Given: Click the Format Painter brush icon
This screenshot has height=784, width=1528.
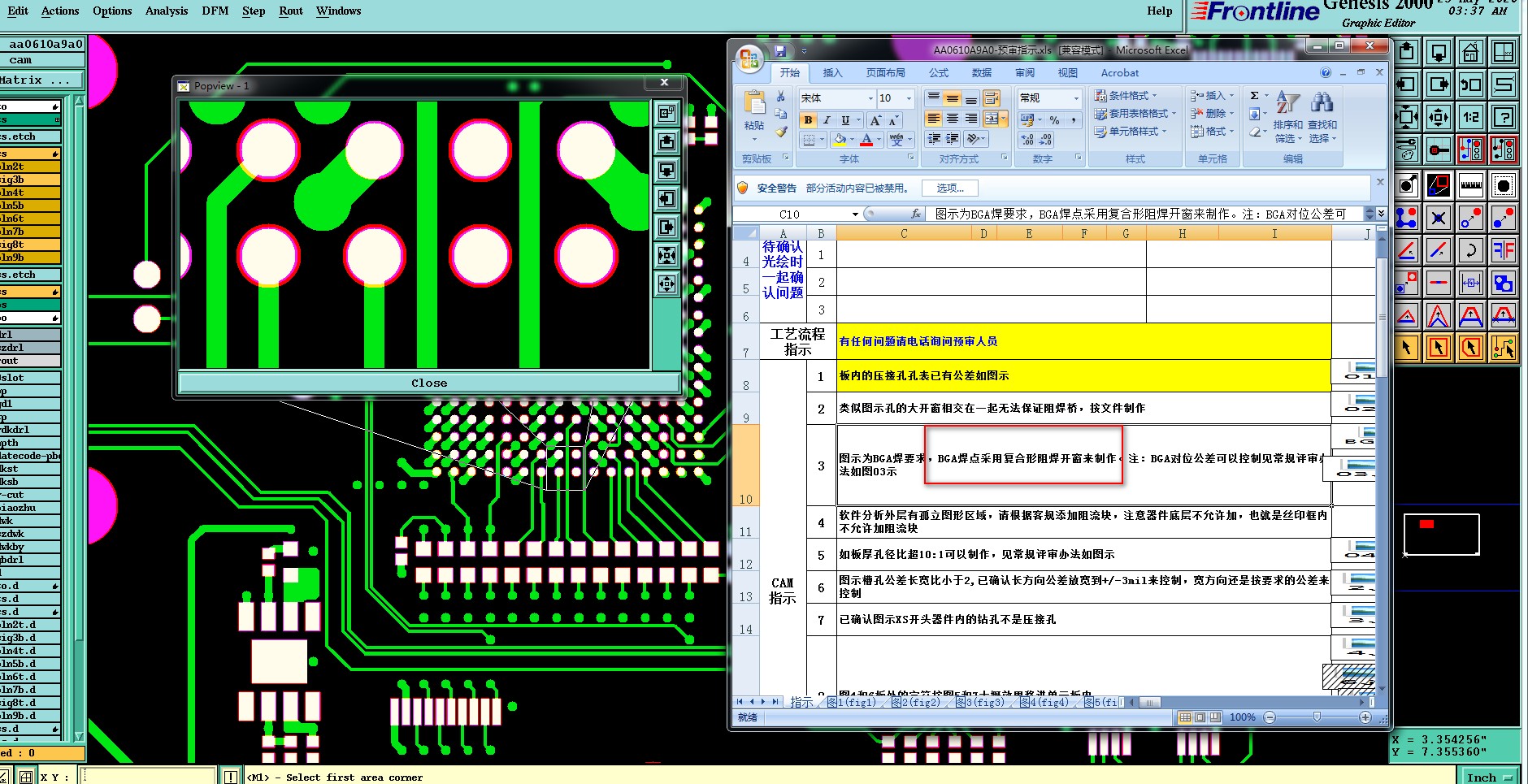Looking at the screenshot, I should pos(781,131).
